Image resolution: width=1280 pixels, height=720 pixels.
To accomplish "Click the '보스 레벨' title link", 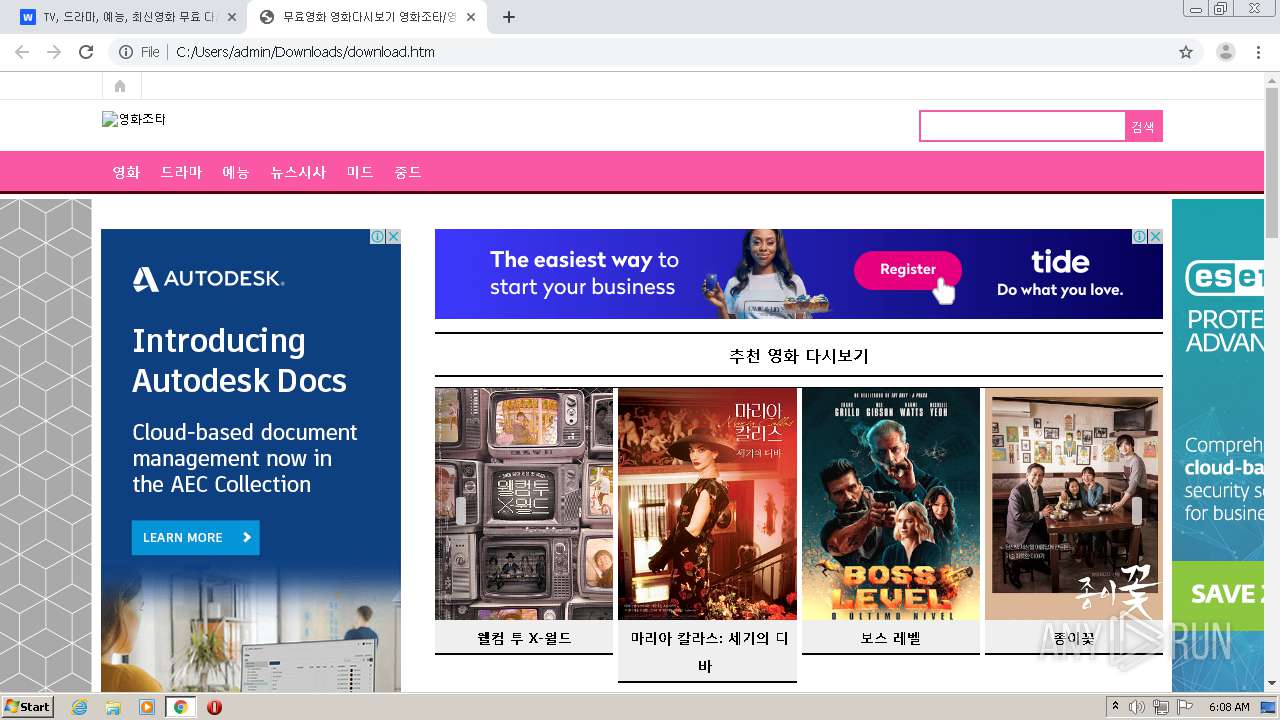I will point(891,637).
